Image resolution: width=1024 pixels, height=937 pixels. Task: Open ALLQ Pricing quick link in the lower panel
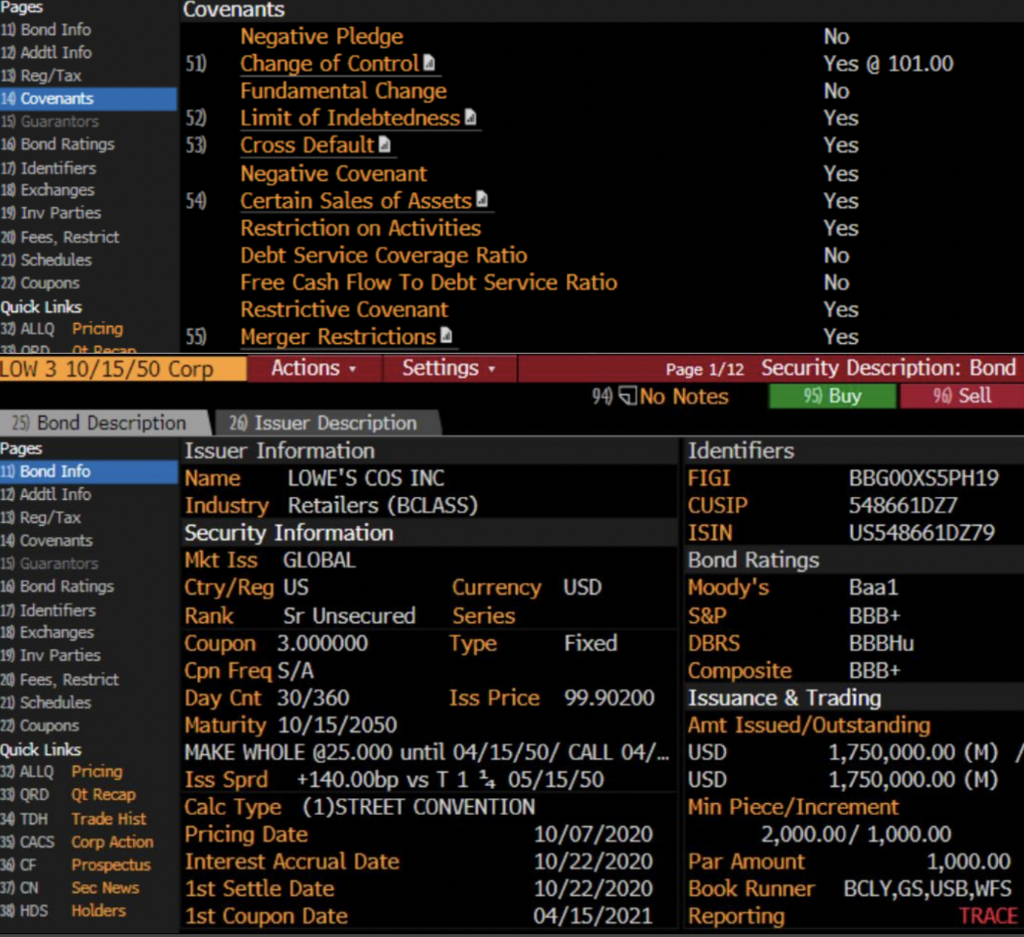(x=62, y=771)
